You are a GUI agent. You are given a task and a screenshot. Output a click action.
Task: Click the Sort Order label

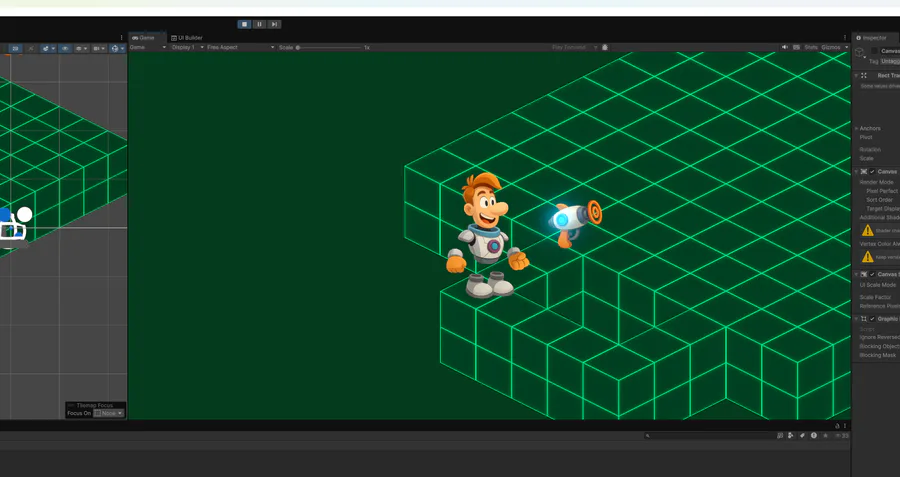point(879,200)
